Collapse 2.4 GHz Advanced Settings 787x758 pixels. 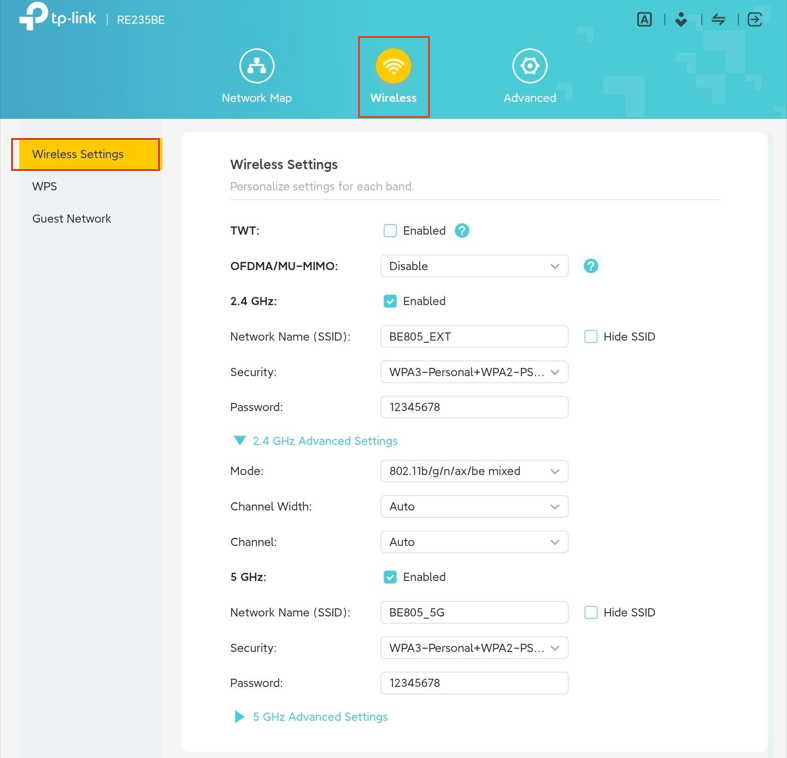click(315, 441)
